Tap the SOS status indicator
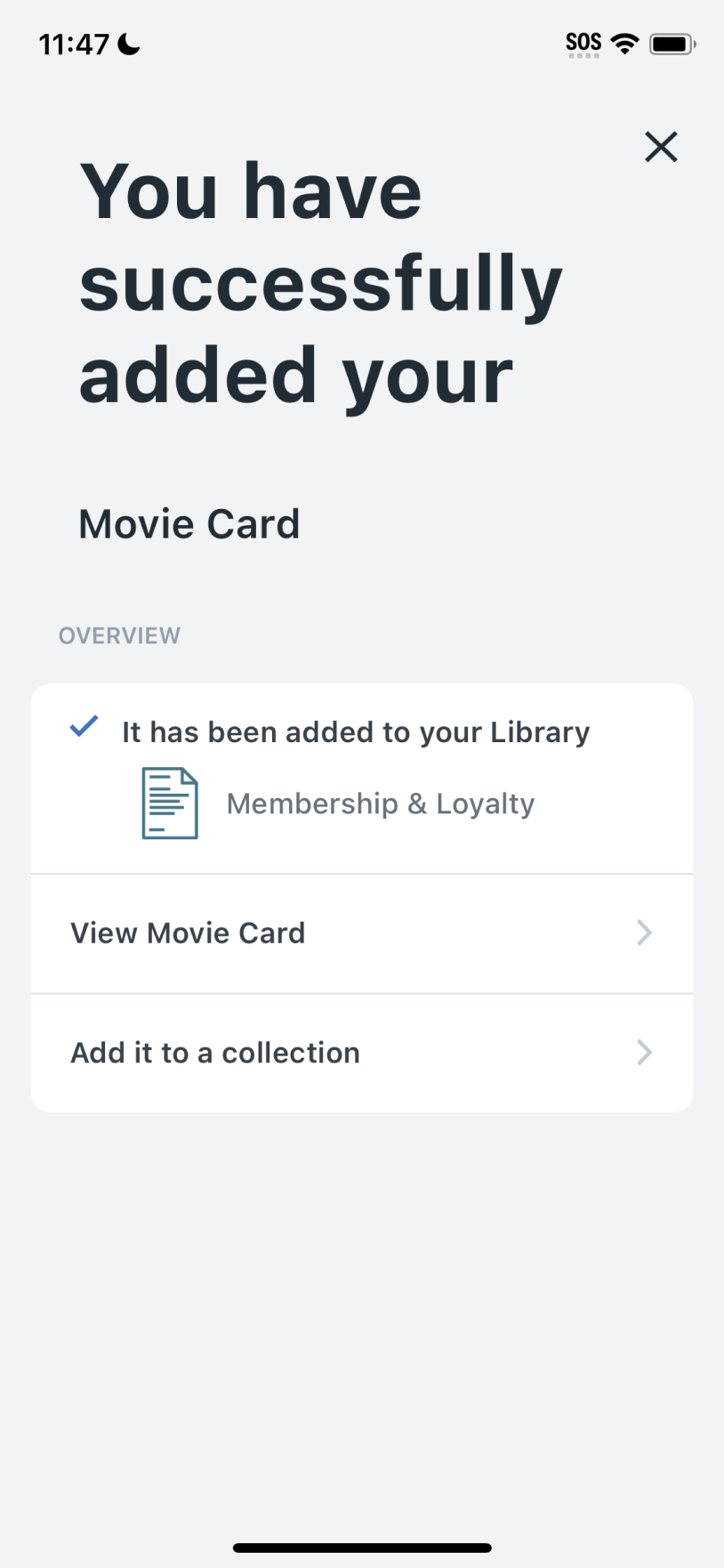The width and height of the screenshot is (724, 1568). 583,44
